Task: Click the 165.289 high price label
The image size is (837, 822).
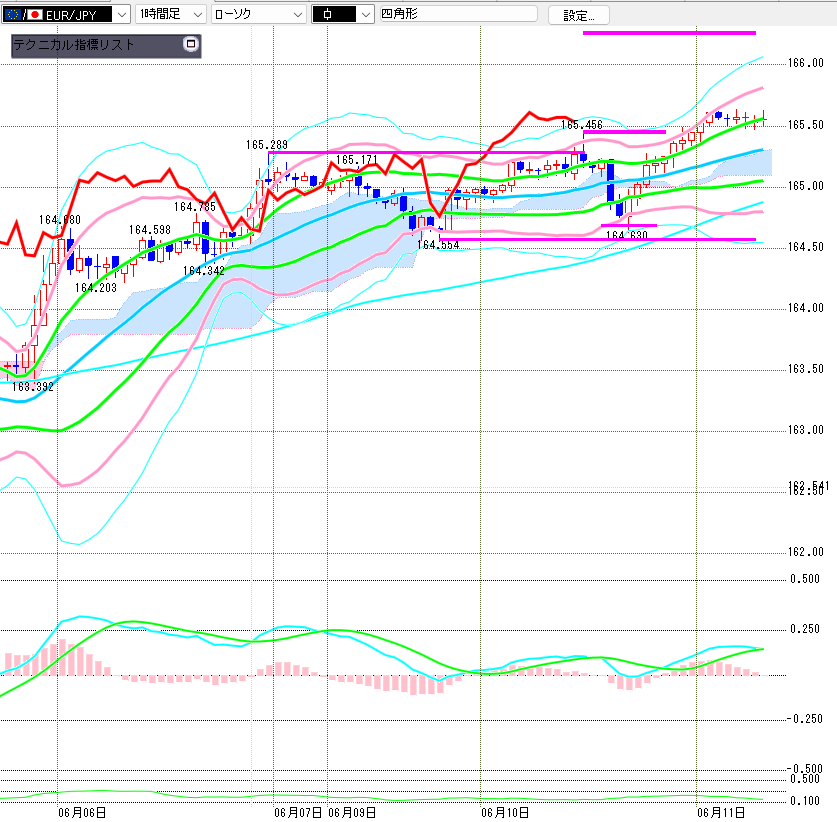Action: coord(266,145)
